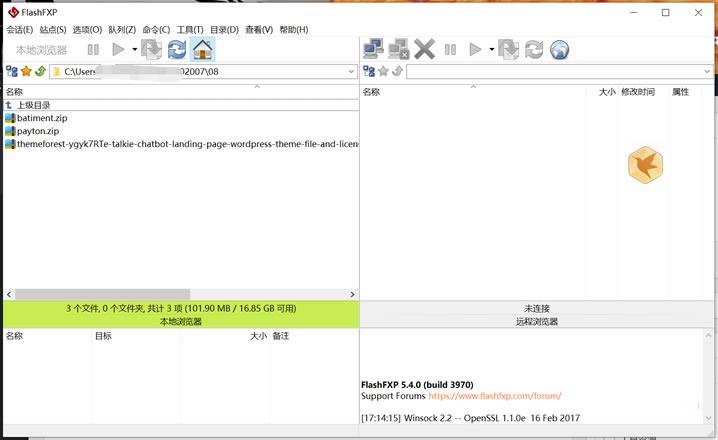The height and width of the screenshot is (440, 718).
Task: Click the remote pane play transfer button
Action: point(475,49)
